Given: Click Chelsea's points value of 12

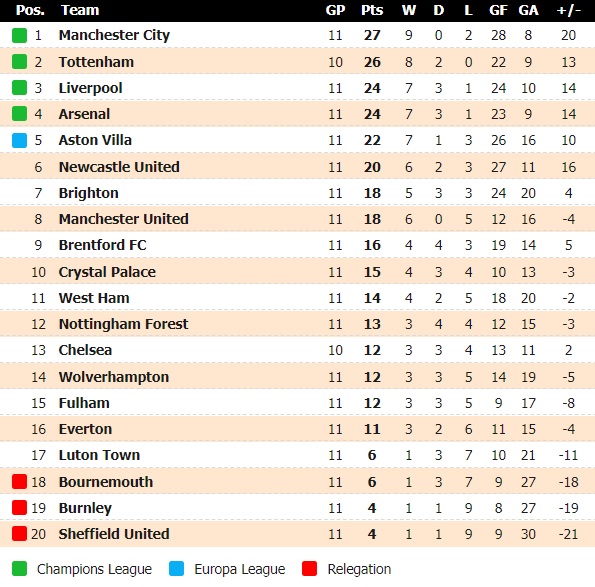Looking at the screenshot, I should tap(372, 350).
